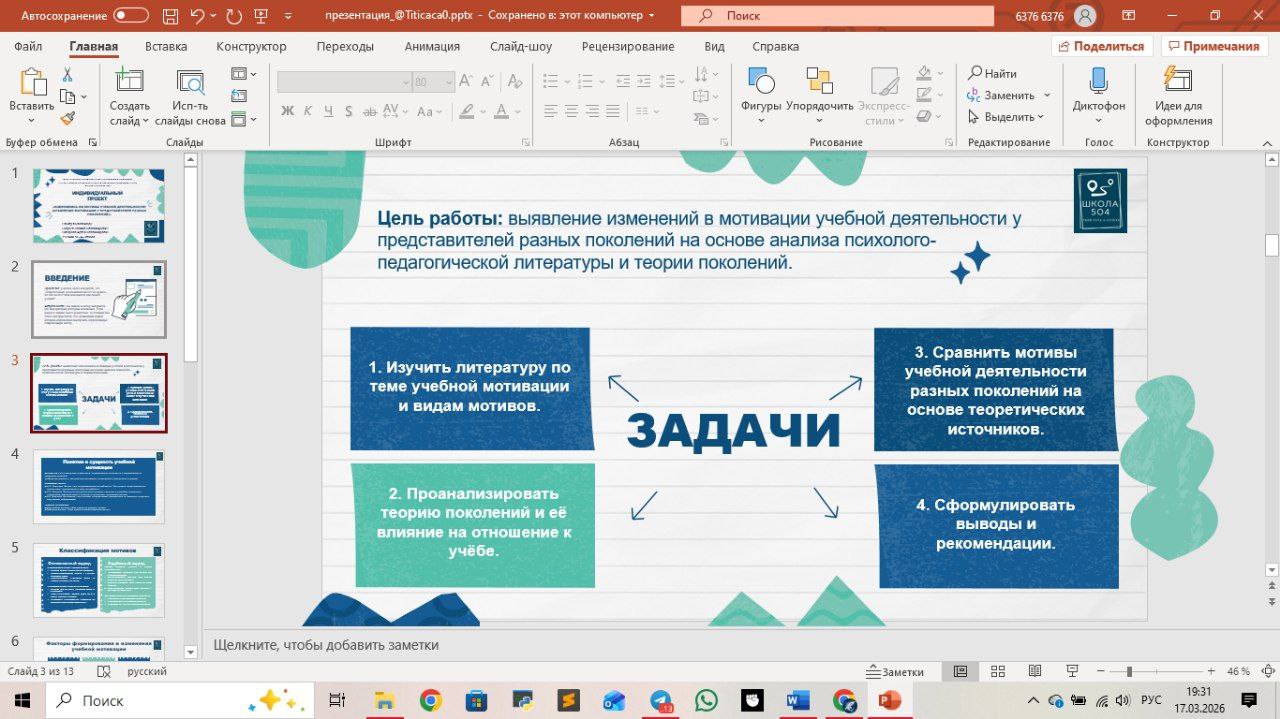This screenshot has height=719, width=1280.
Task: Click the Shapes gallery icon
Action: pos(761,83)
